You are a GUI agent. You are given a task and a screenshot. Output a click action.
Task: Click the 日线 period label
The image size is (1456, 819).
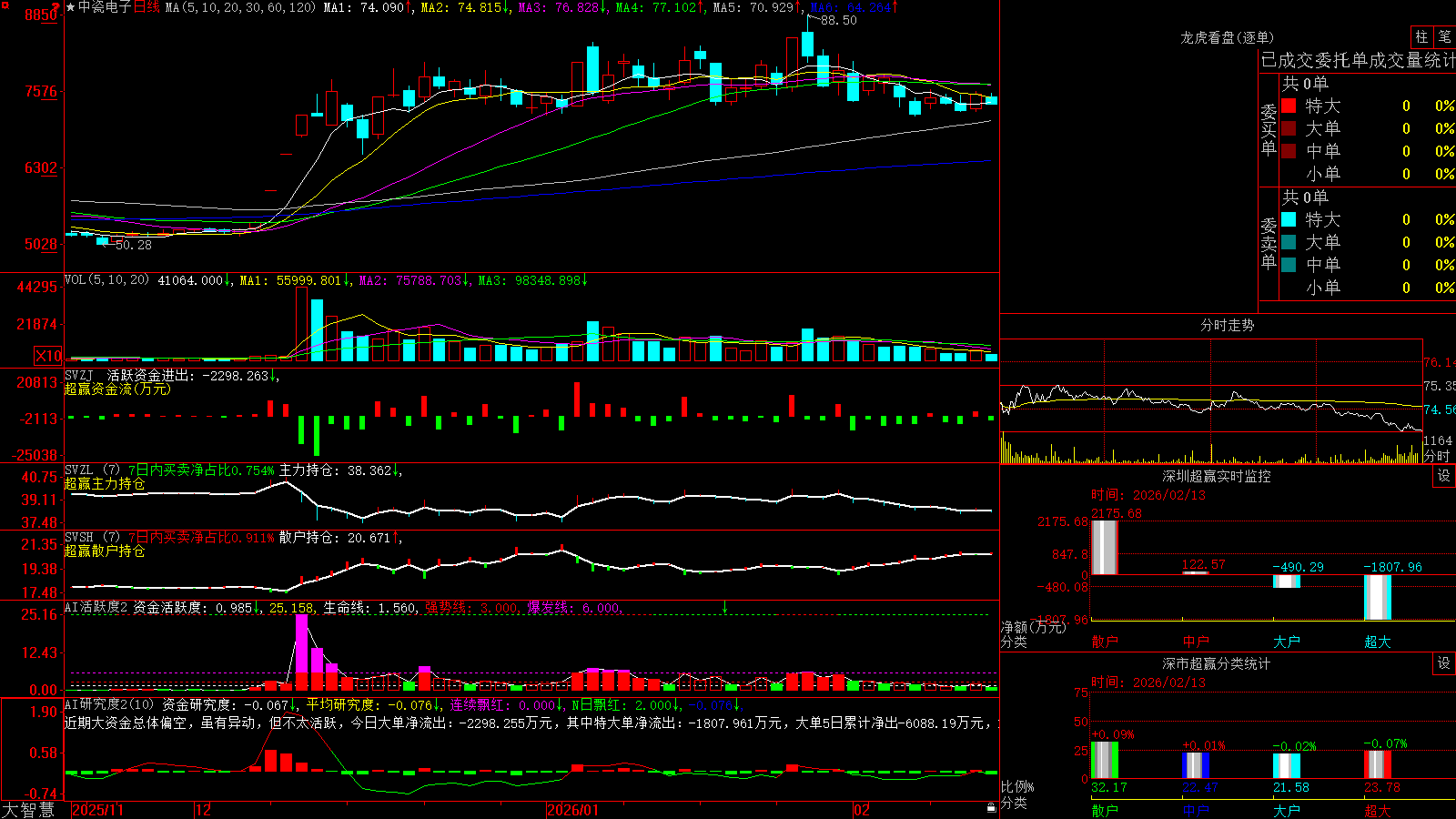coord(147,7)
